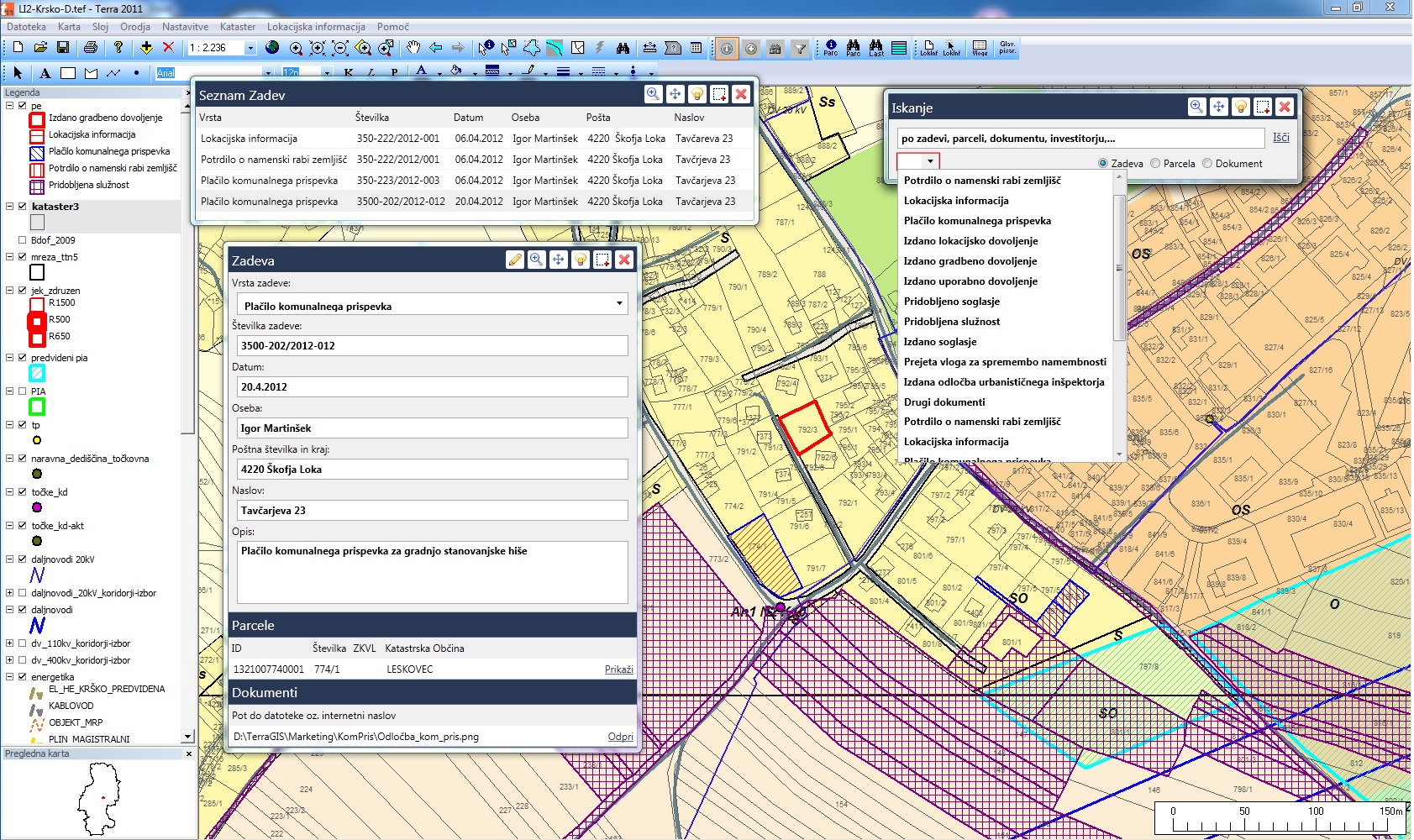The height and width of the screenshot is (840, 1414).
Task: Click the yellow Add layer plus icon
Action: (x=146, y=48)
